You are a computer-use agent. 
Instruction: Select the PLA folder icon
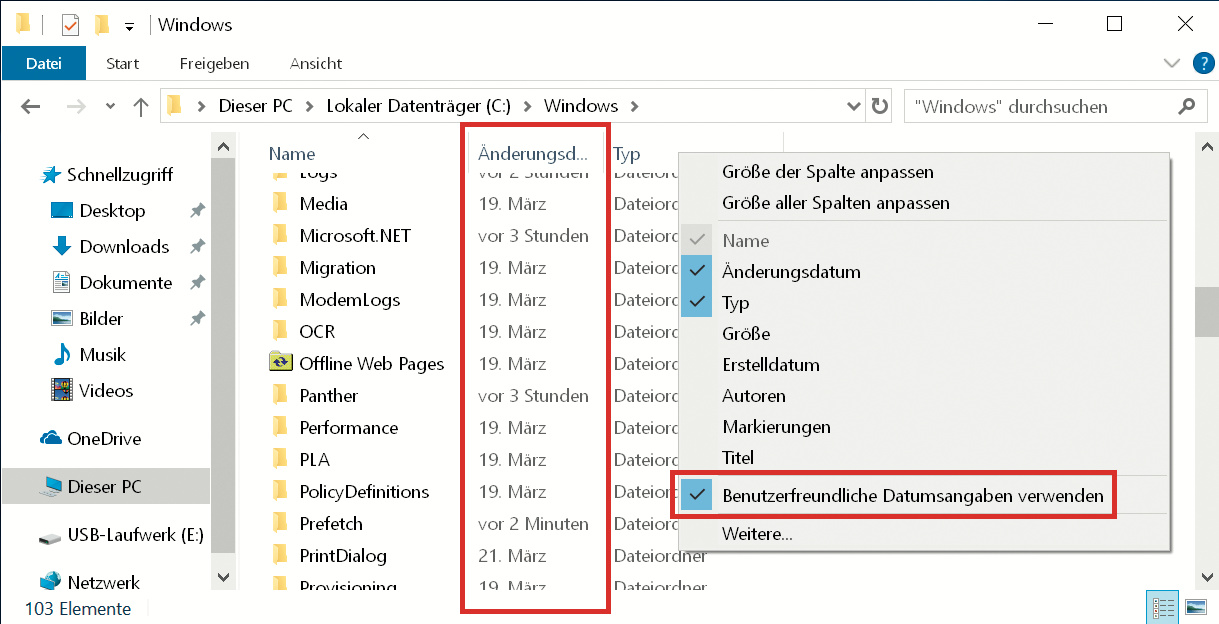click(x=280, y=459)
